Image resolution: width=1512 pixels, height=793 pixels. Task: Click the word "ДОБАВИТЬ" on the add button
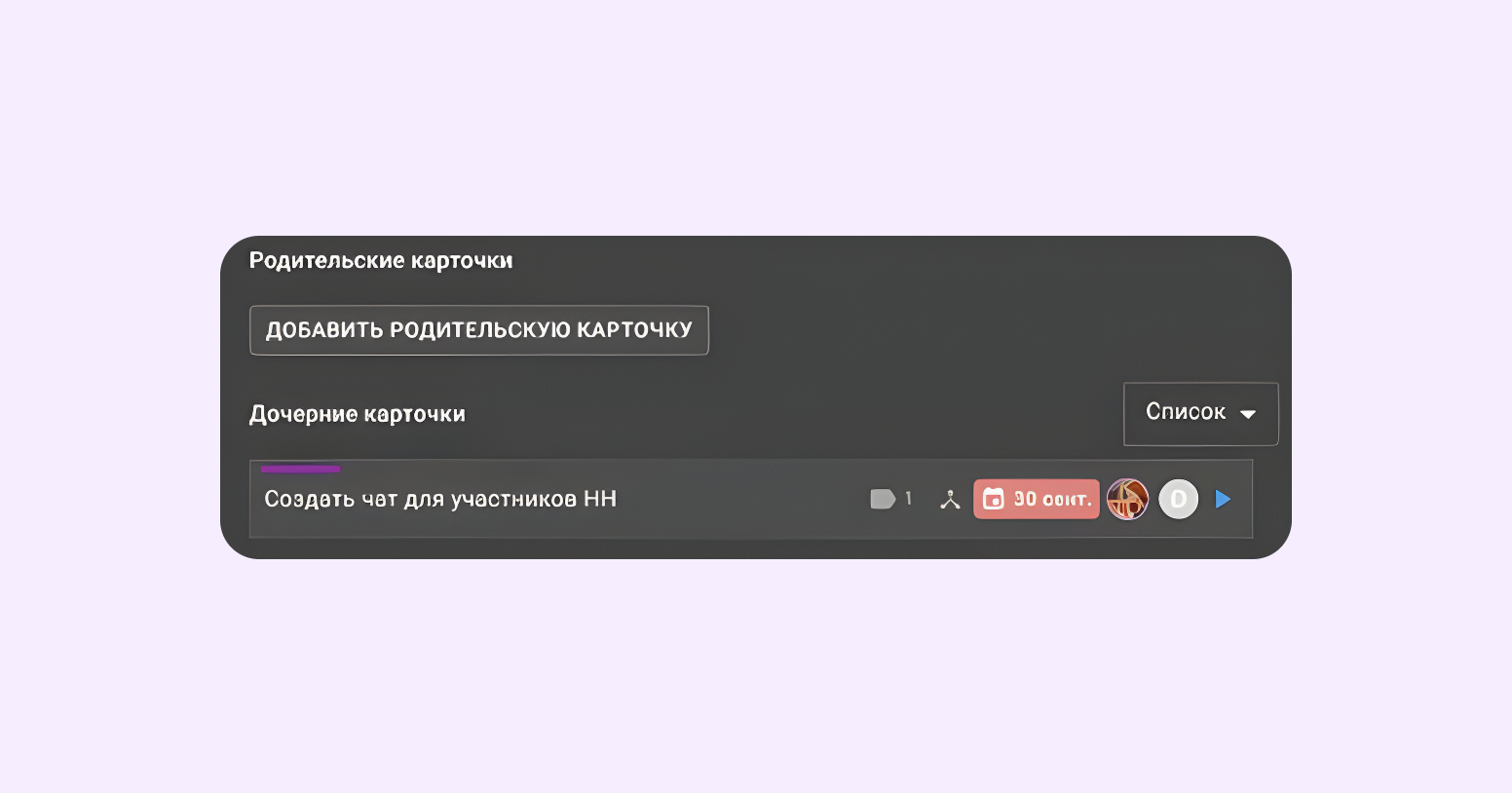click(324, 330)
